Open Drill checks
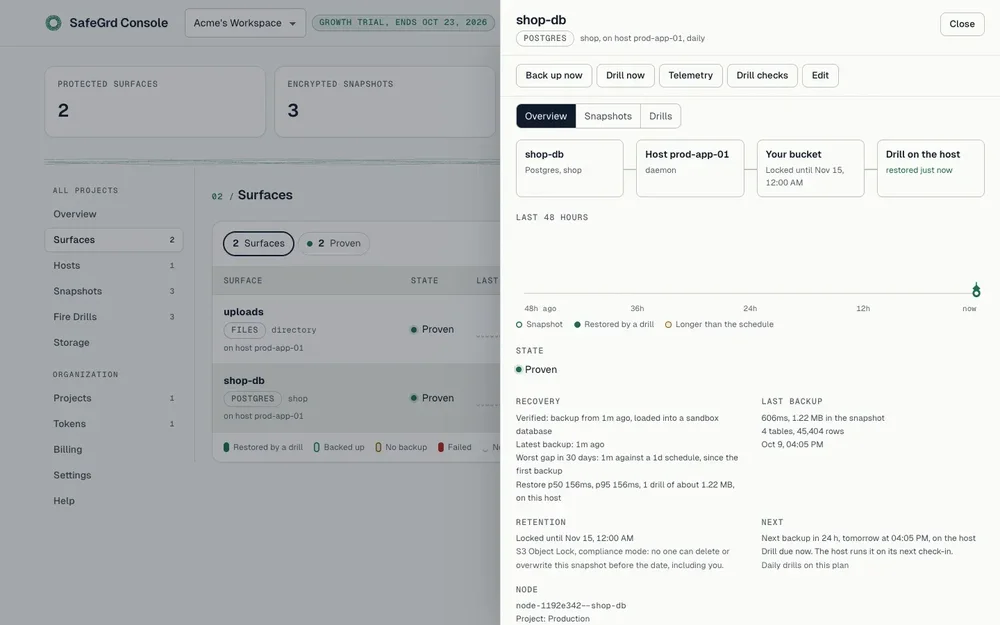1000x625 pixels. click(x=762, y=75)
